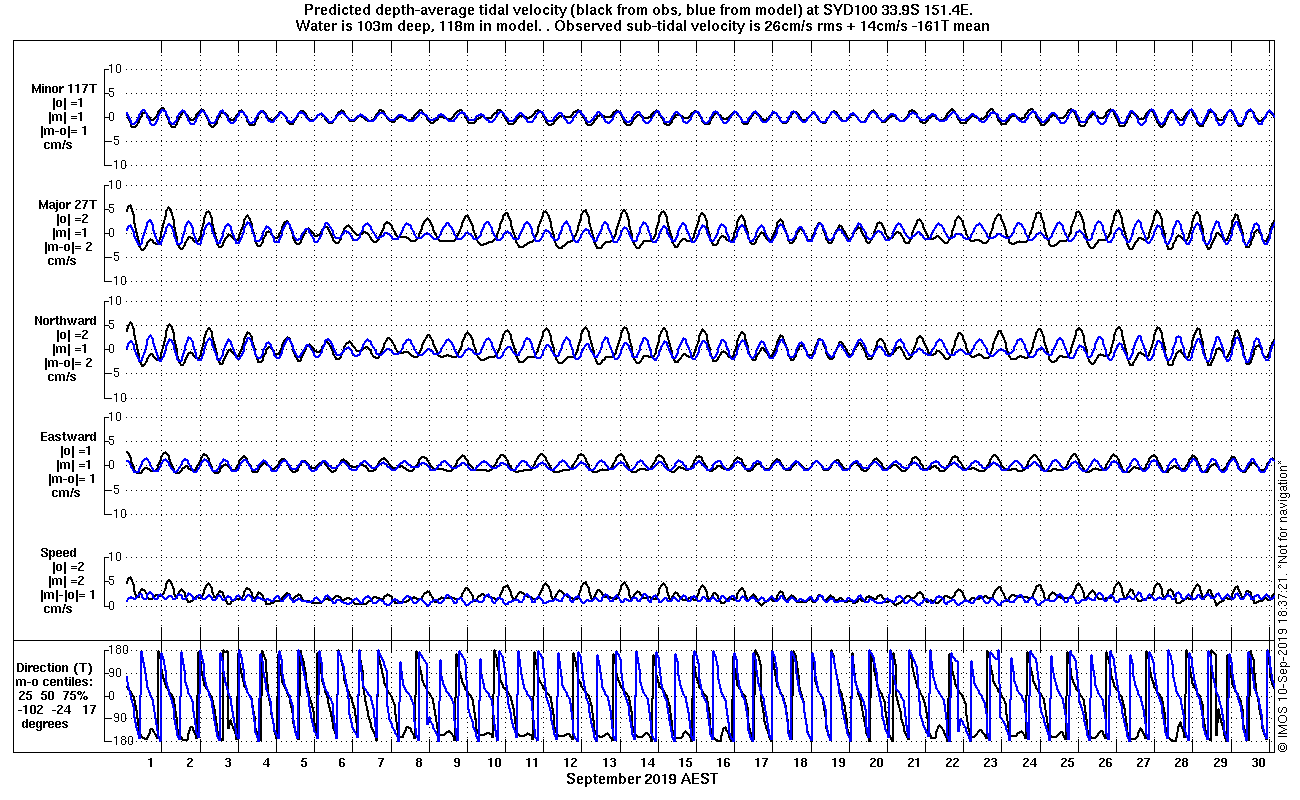
Task: Click the 'September 2019 AEST' axis label
Action: click(x=642, y=779)
